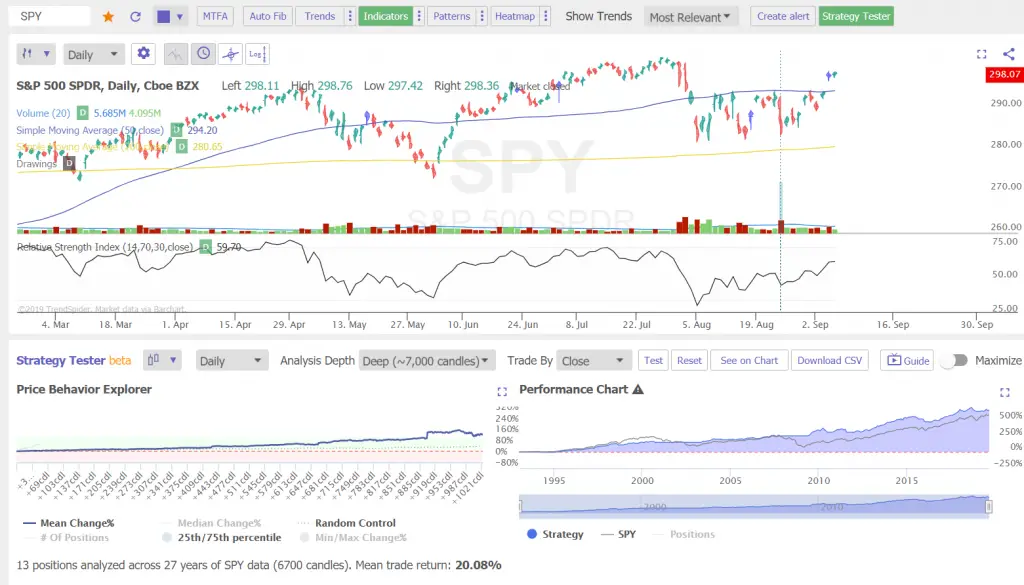
Task: Click the Indicators toolbar button
Action: [385, 16]
